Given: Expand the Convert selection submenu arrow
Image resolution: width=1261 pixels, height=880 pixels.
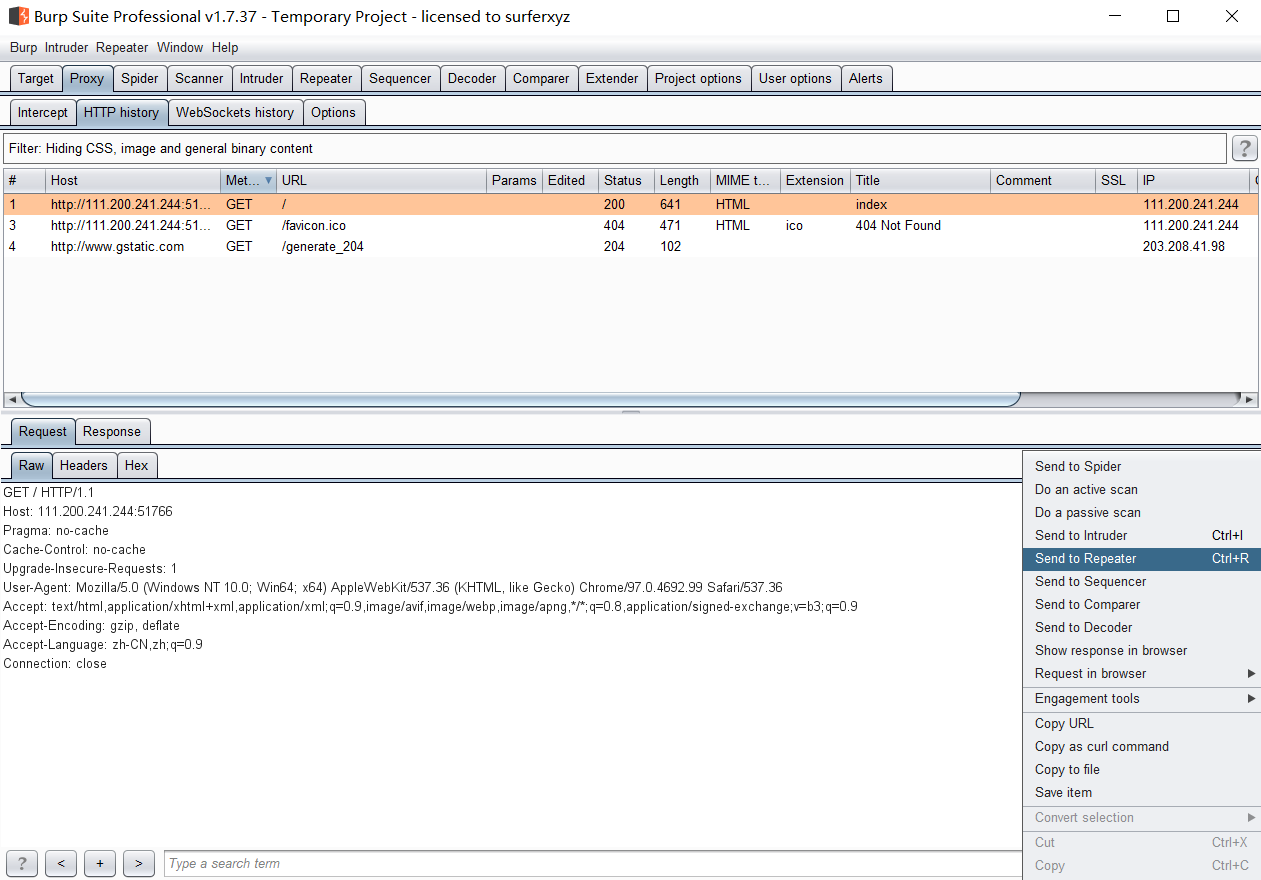Looking at the screenshot, I should pos(1251,818).
